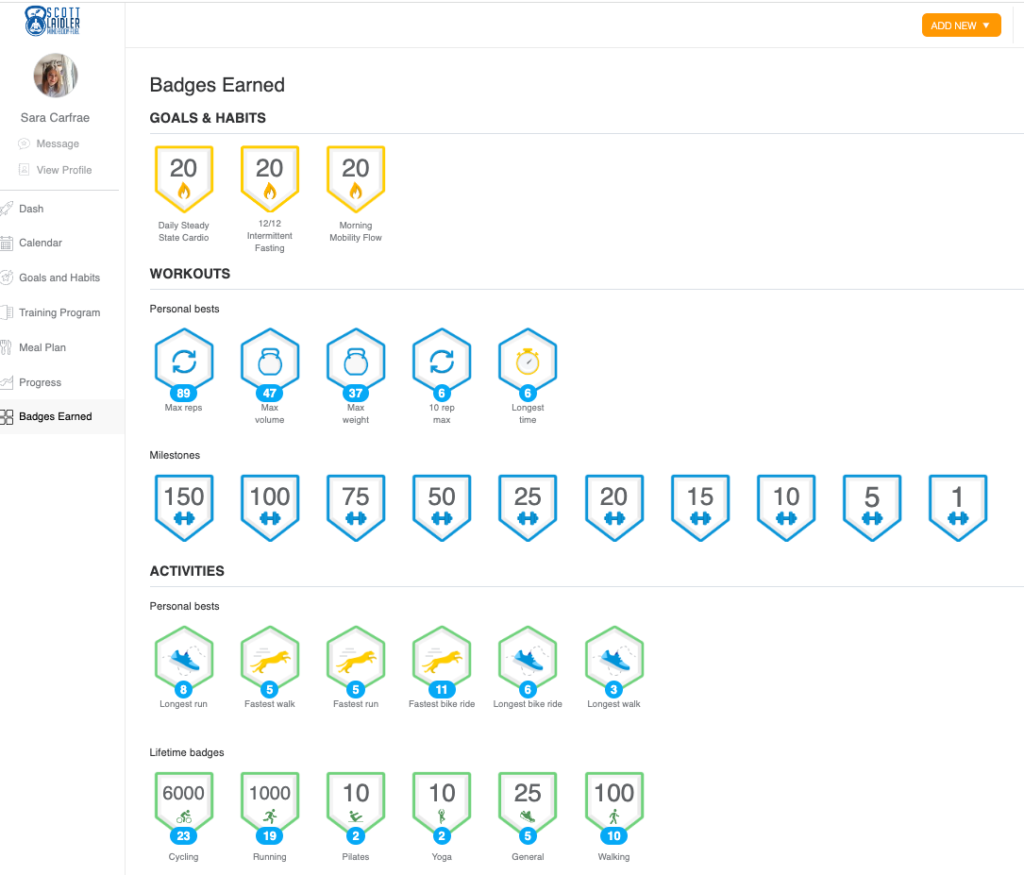This screenshot has width=1024, height=875.
Task: Select the Max volume kettlebell badge
Action: (270, 364)
